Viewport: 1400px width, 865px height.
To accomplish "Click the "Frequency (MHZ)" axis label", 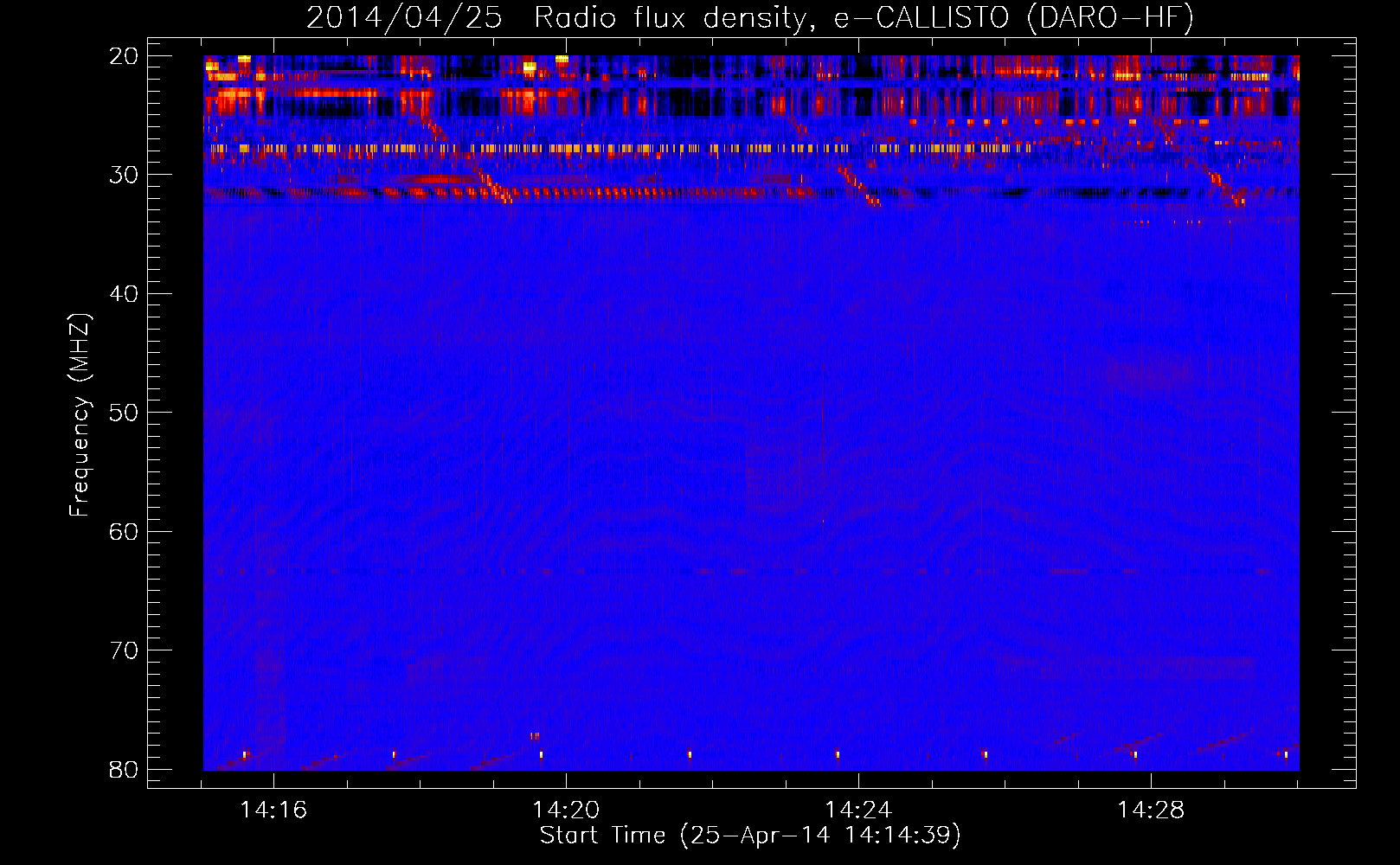I will click(80, 415).
